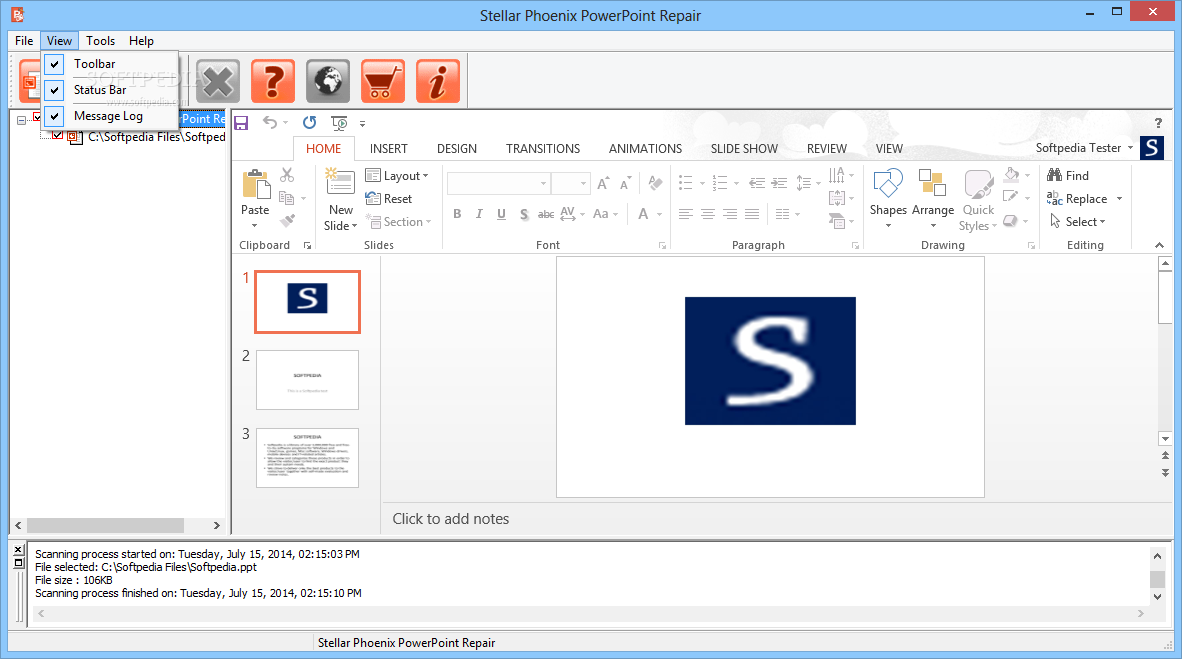Screen dimensions: 1182x659
Task: Click the Reset slide button
Action: tap(389, 199)
